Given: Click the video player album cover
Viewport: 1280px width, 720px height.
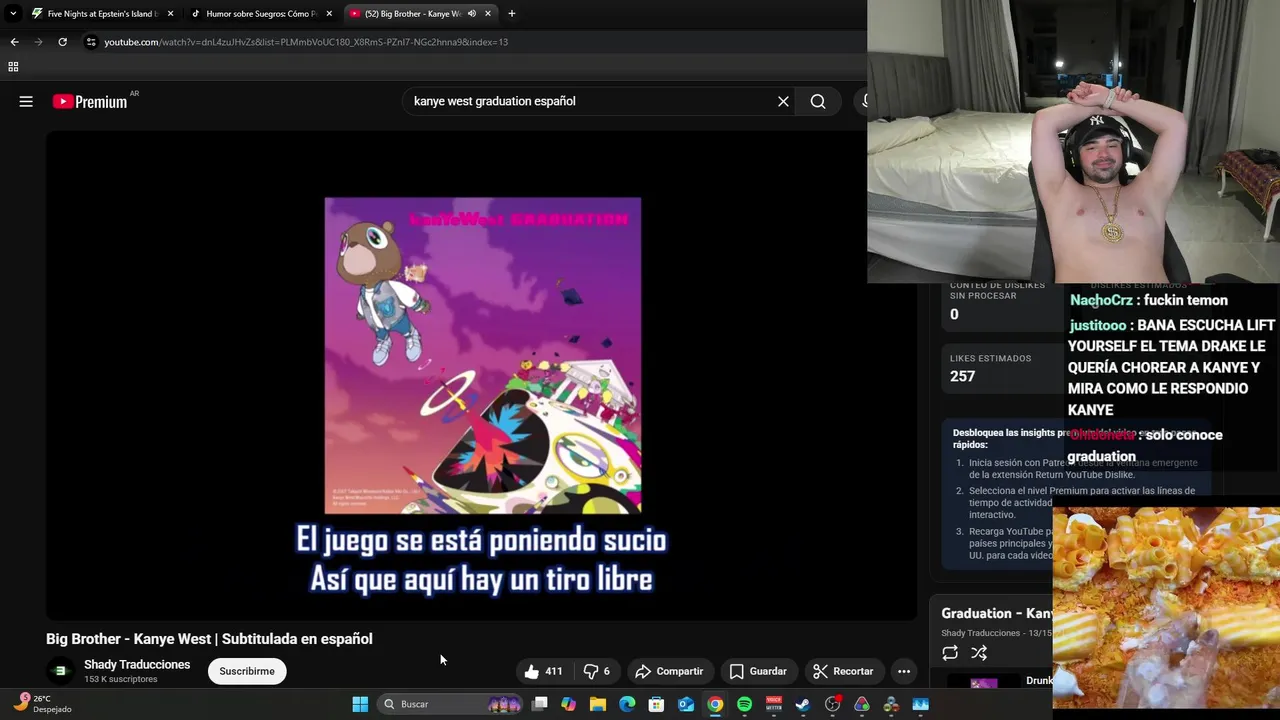Looking at the screenshot, I should click(482, 355).
